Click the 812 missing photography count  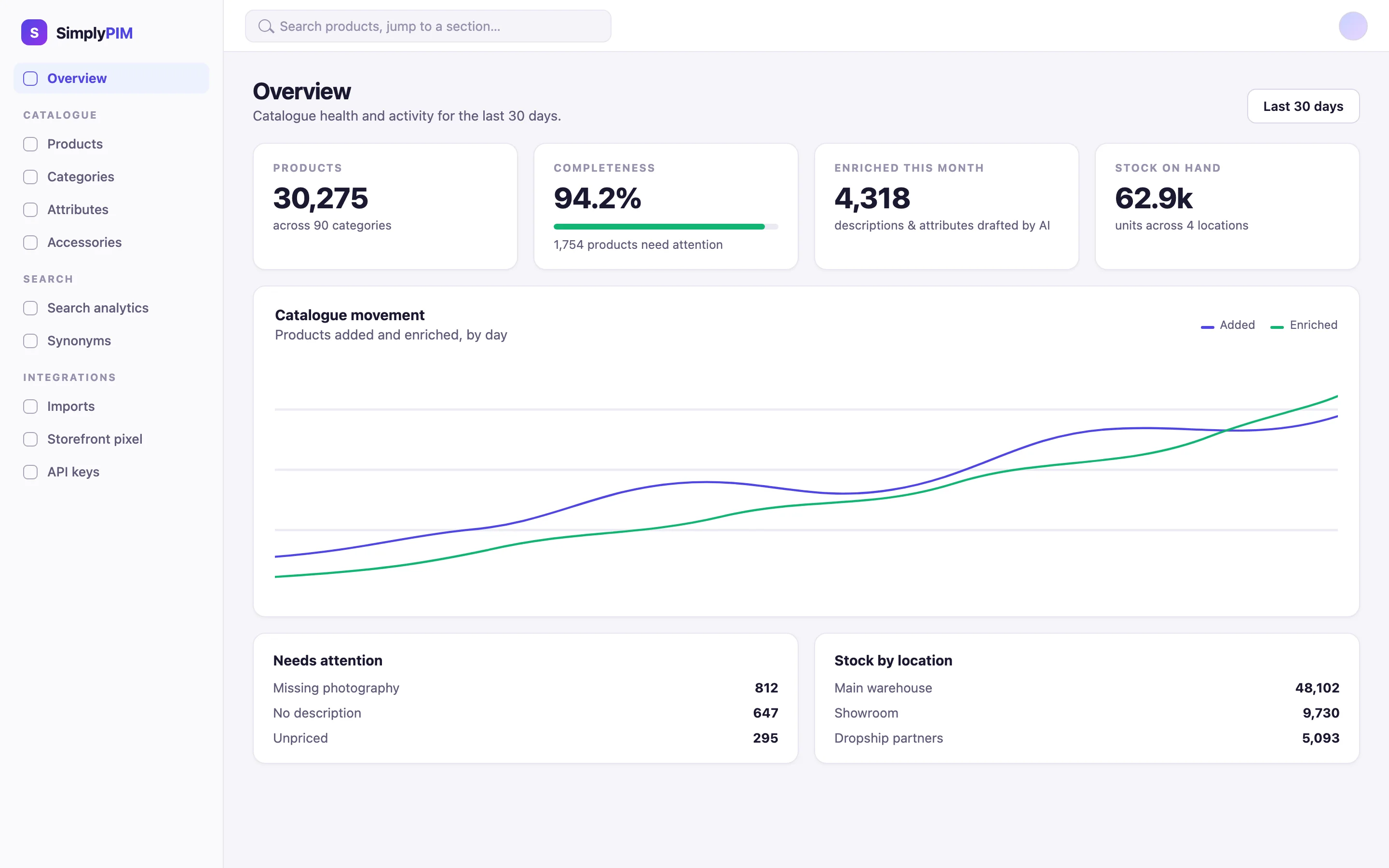[766, 688]
